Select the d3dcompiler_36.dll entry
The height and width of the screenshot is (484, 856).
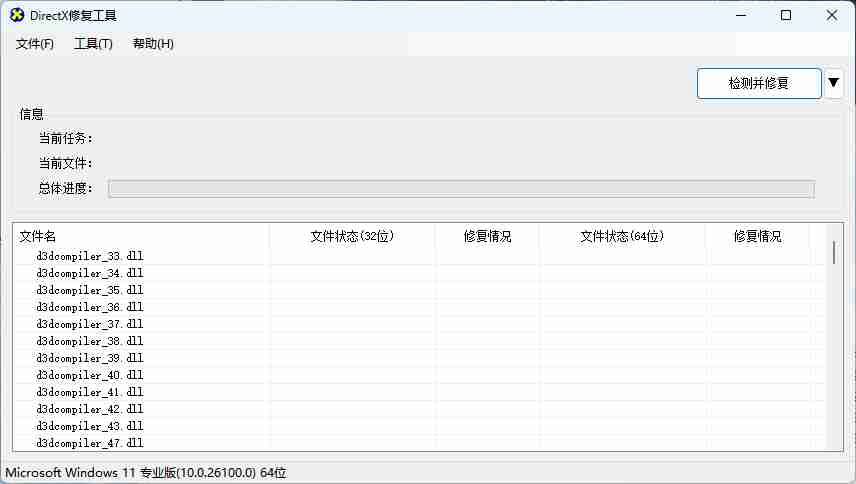point(90,307)
